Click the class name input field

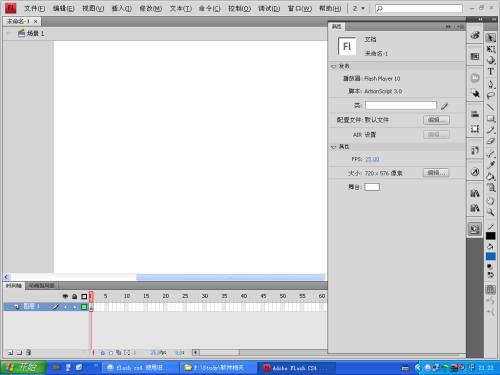(401, 106)
